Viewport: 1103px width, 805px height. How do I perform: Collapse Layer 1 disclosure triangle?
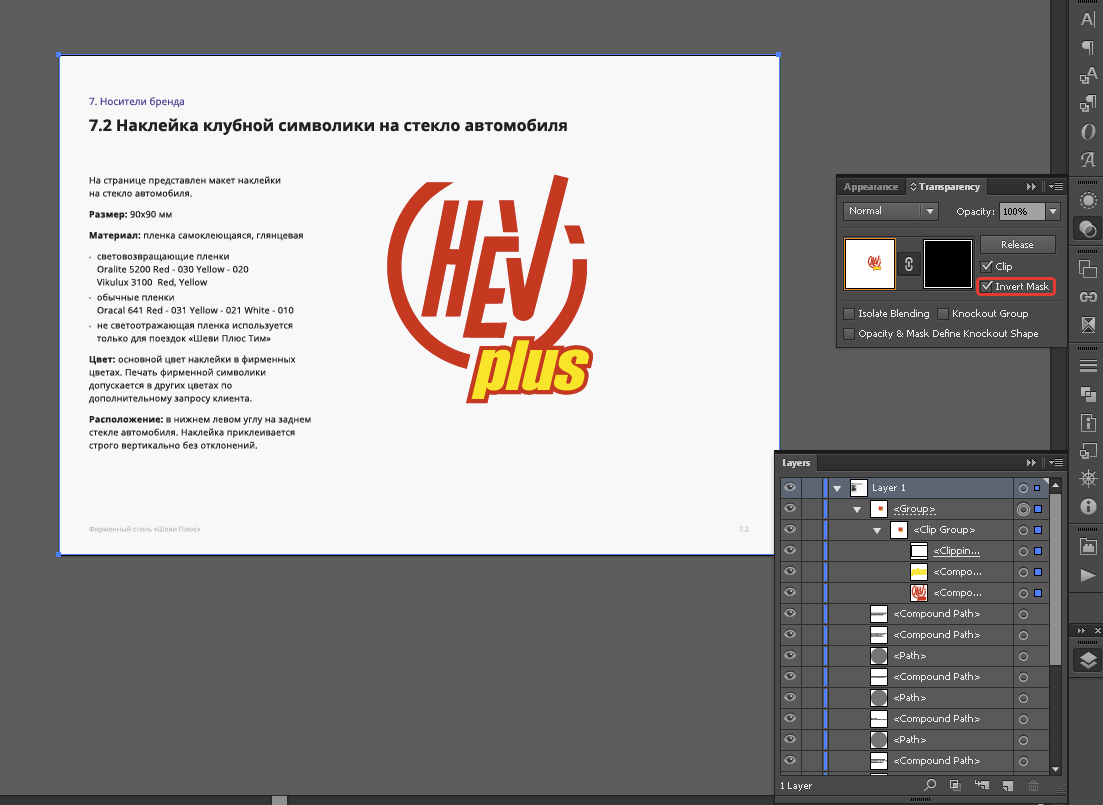tap(837, 488)
